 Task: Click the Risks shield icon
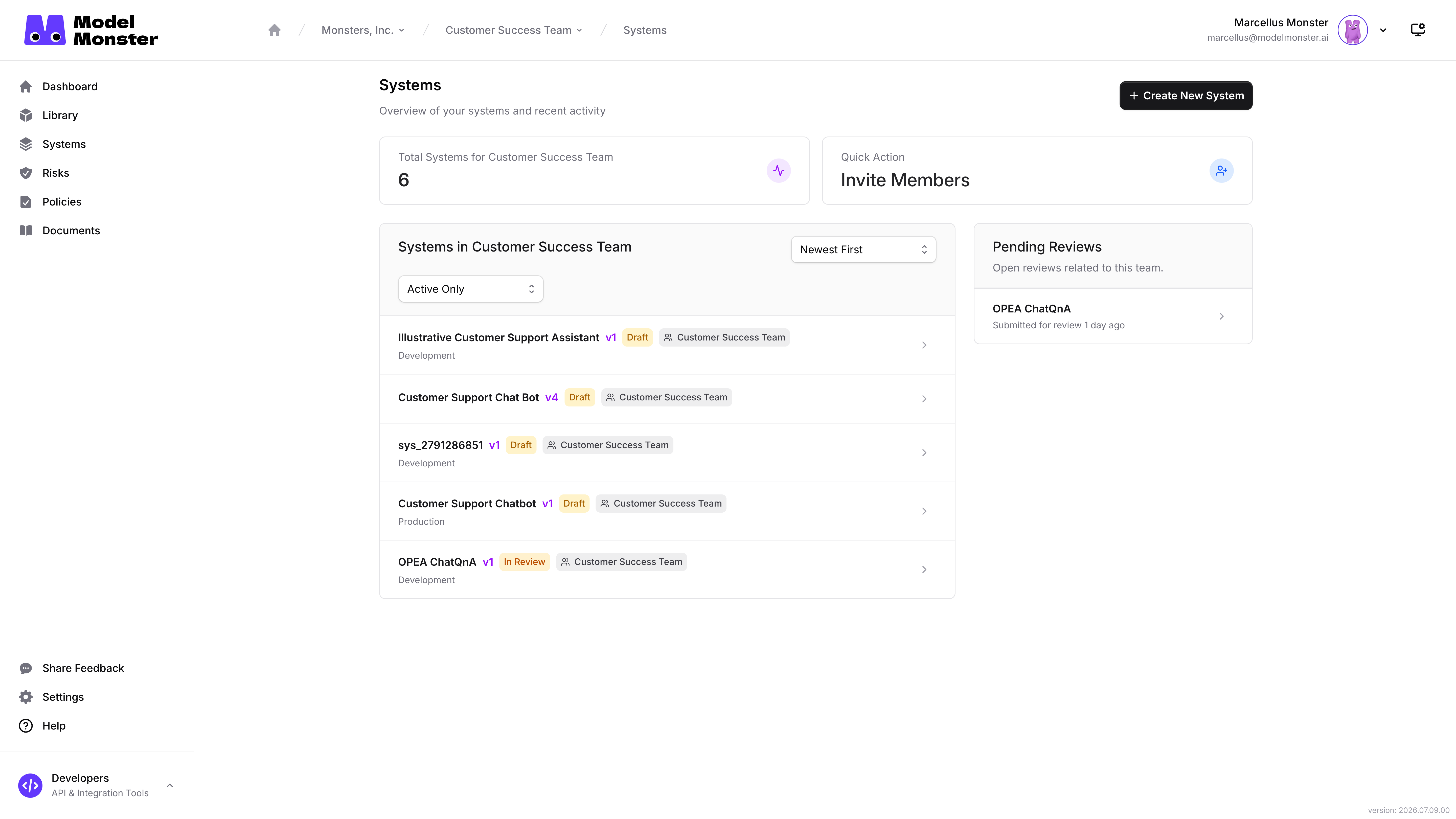pos(26,173)
